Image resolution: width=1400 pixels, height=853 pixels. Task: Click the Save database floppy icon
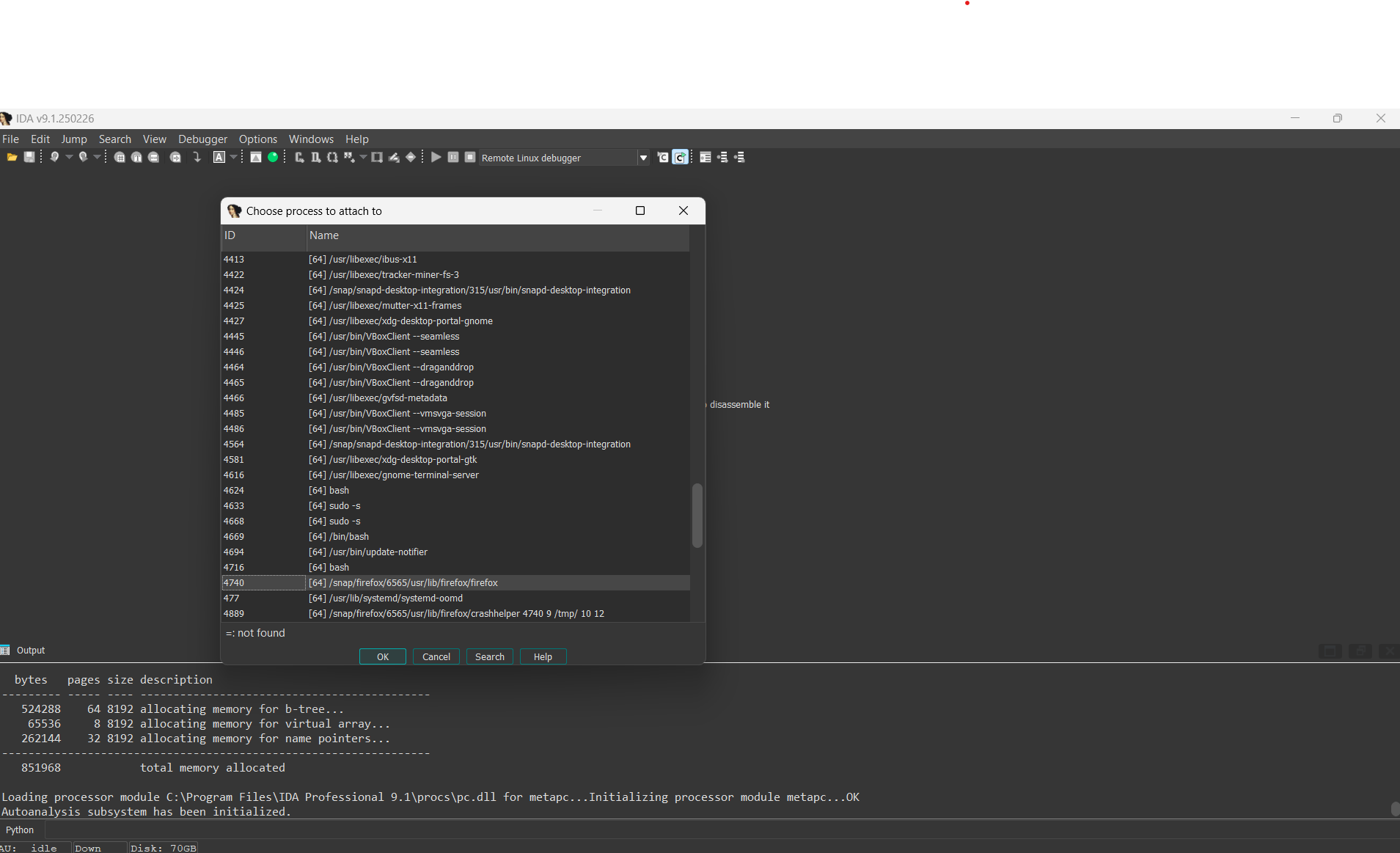click(x=29, y=157)
